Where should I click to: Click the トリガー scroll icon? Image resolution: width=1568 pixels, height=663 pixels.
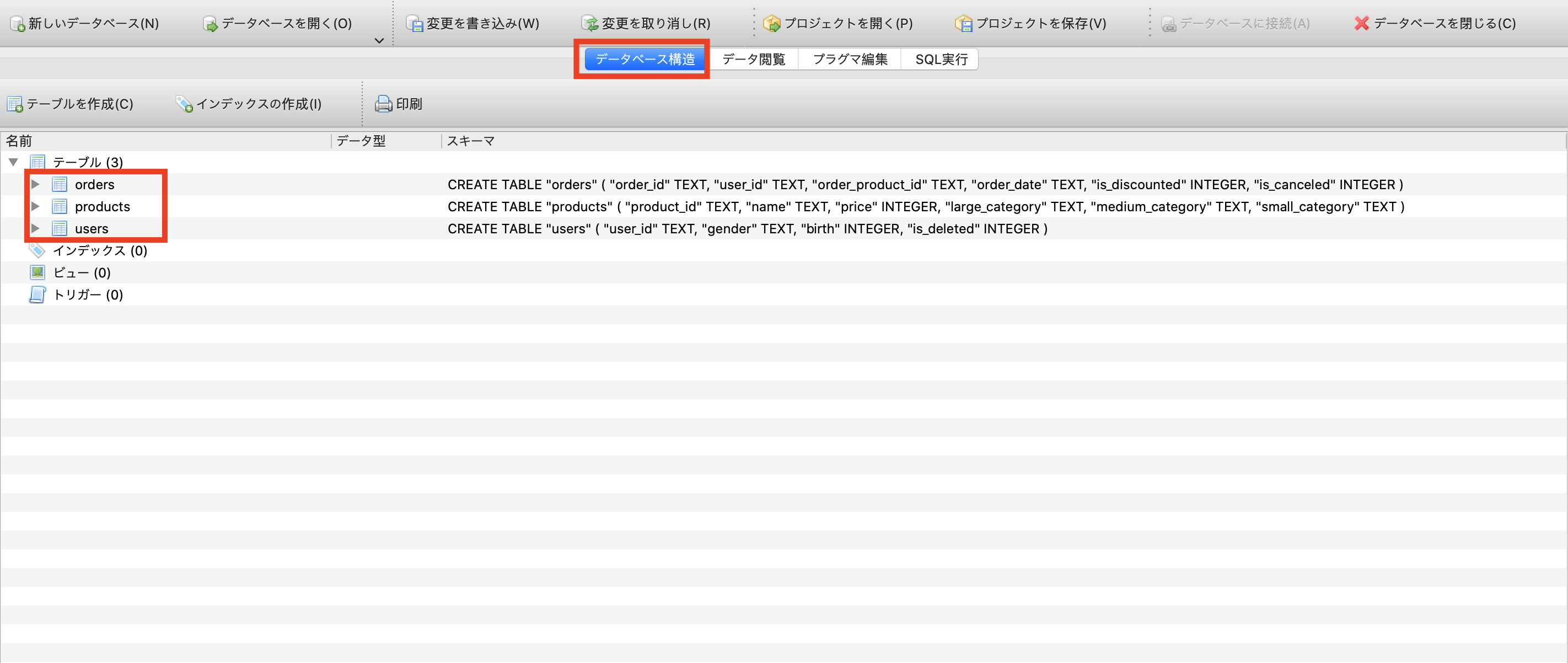pos(37,295)
